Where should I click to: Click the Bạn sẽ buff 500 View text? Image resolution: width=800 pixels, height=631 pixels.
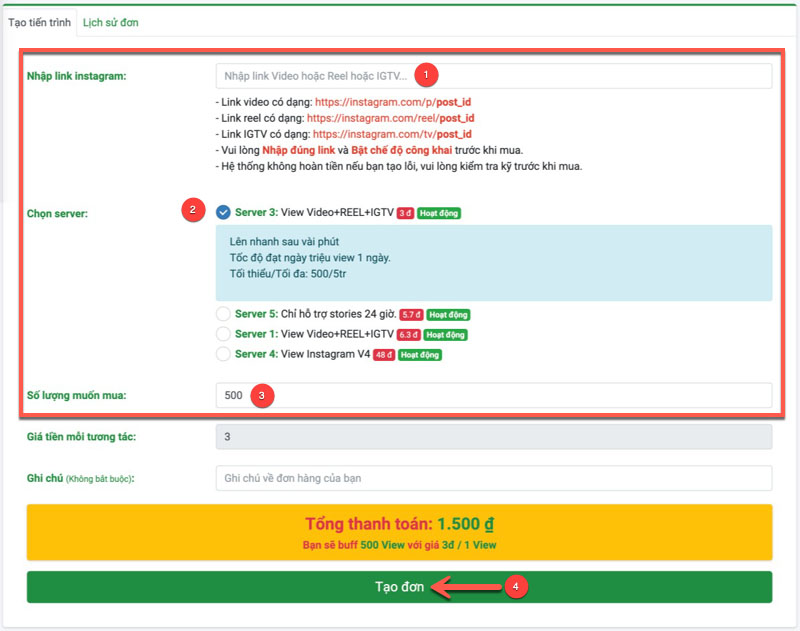pos(354,545)
